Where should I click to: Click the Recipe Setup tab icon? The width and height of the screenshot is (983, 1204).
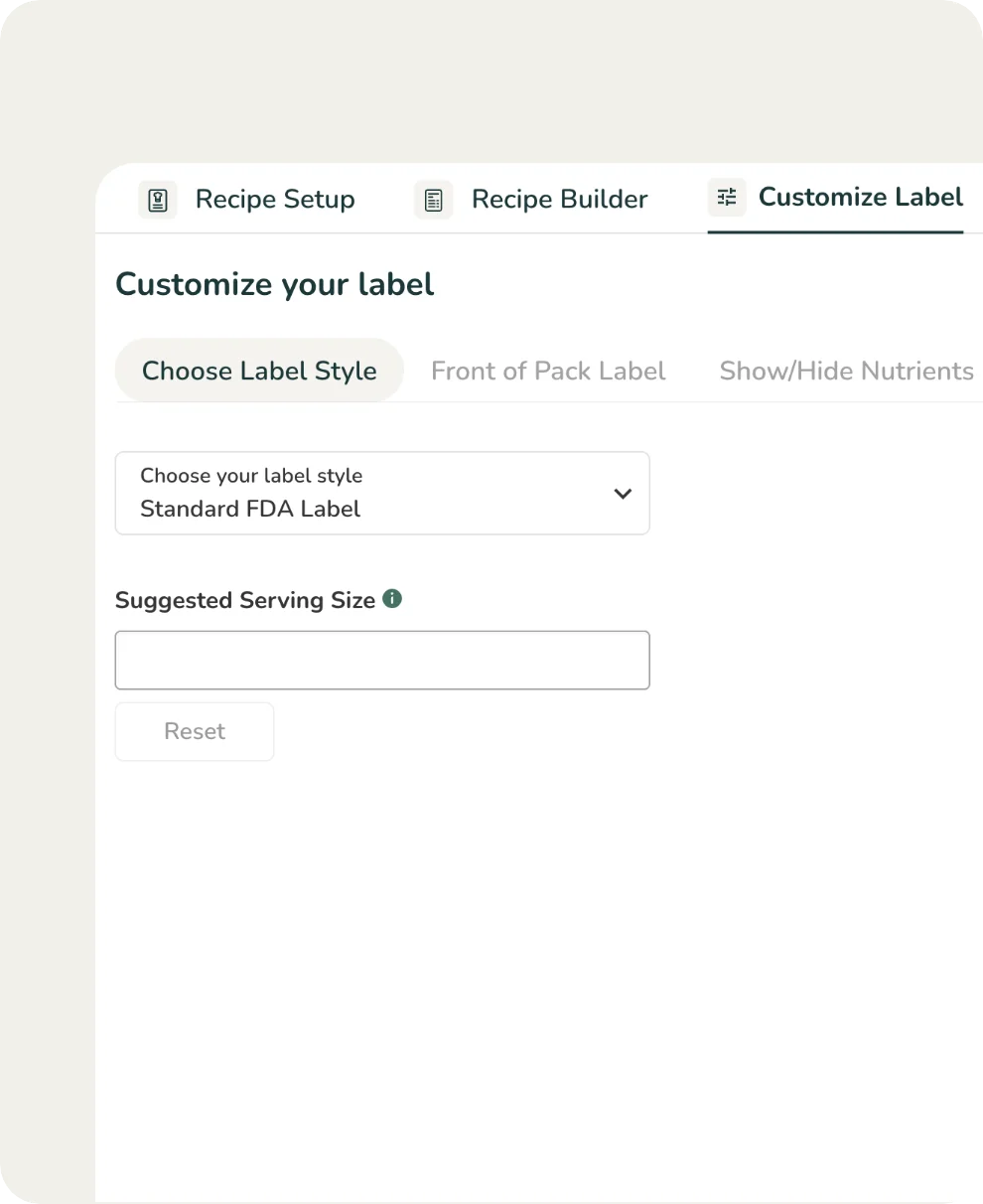point(157,200)
